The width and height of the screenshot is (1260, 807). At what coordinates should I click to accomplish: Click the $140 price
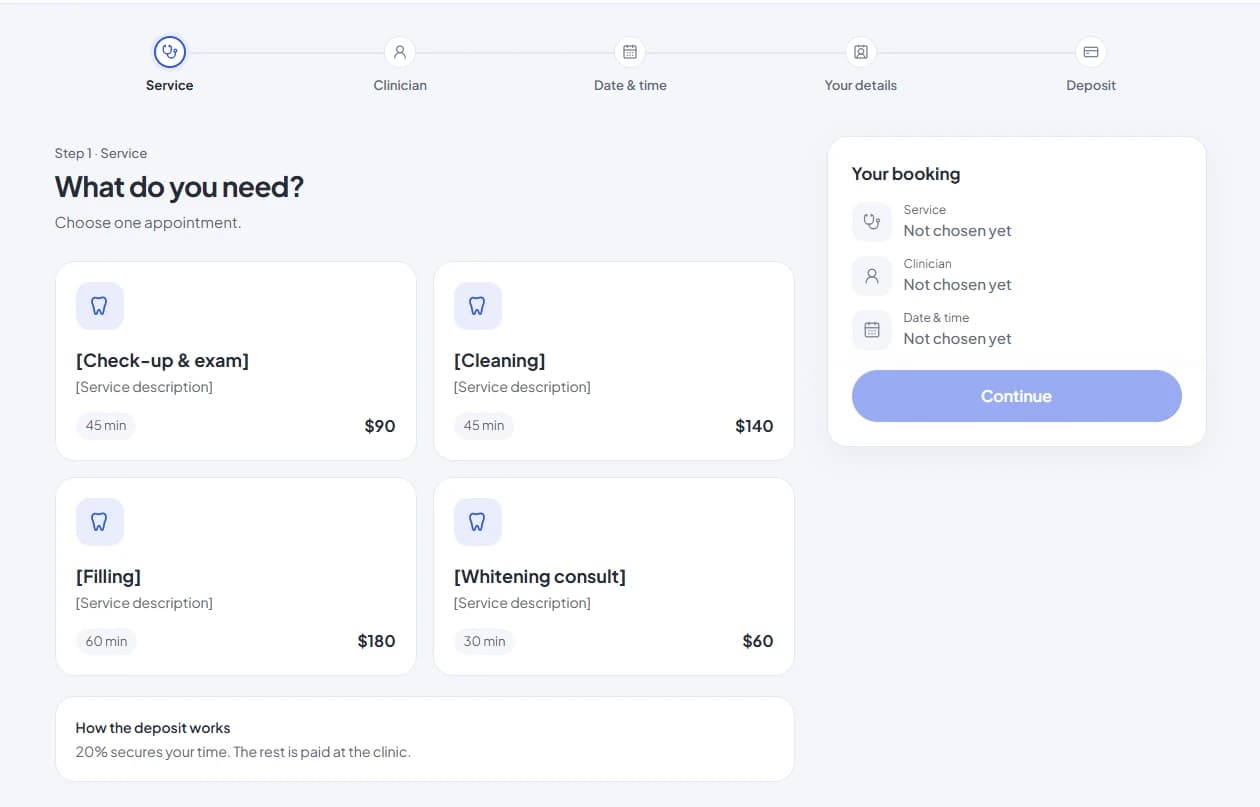pyautogui.click(x=754, y=426)
